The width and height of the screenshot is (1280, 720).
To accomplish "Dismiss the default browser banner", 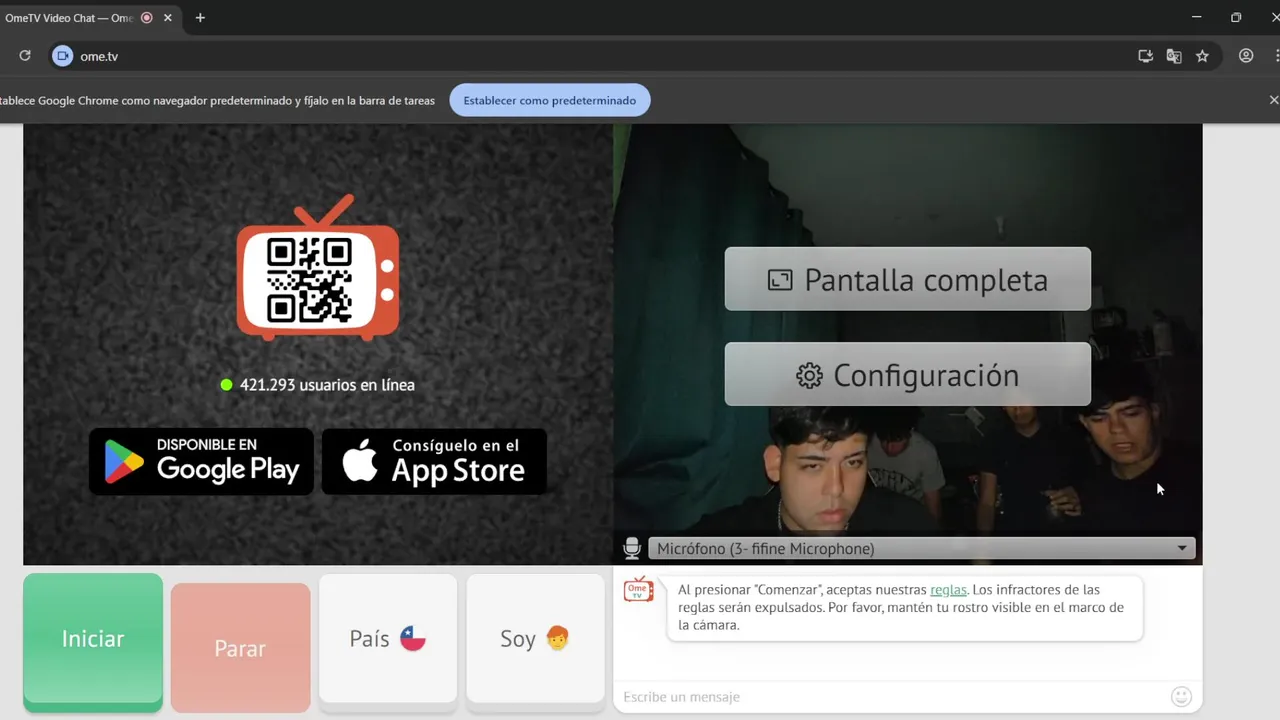I will (1273, 100).
